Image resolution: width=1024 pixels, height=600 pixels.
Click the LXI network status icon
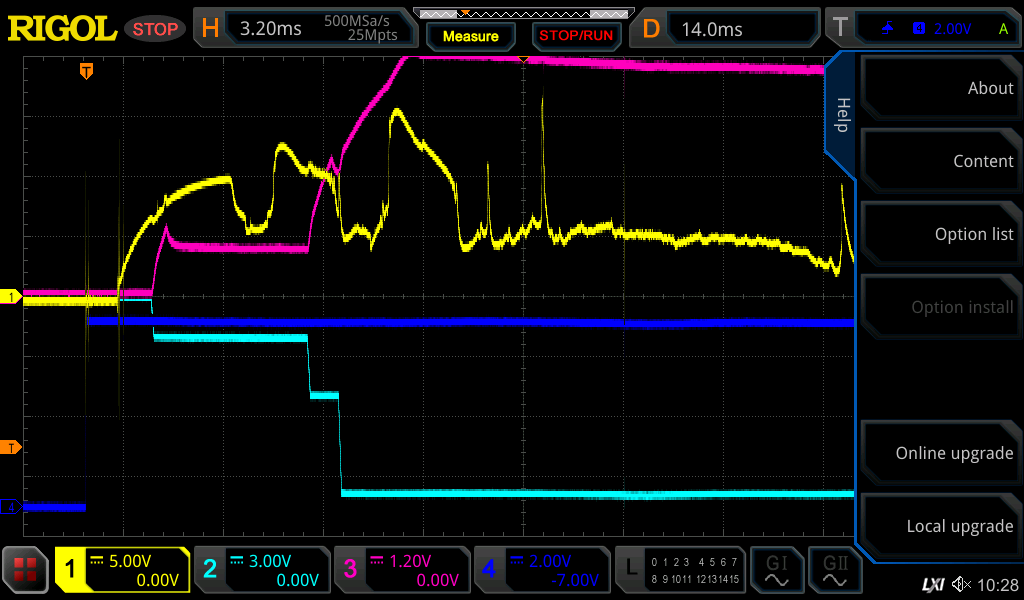coord(932,584)
